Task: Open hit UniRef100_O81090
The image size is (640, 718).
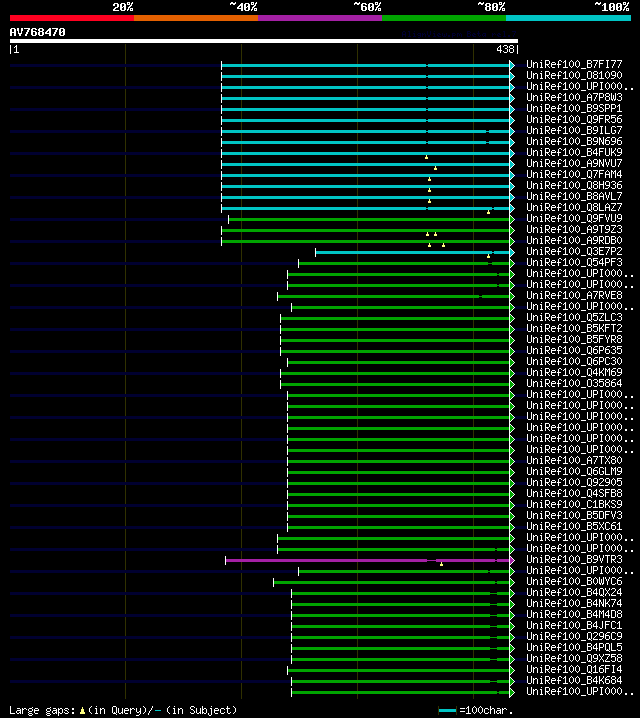Action: 574,75
